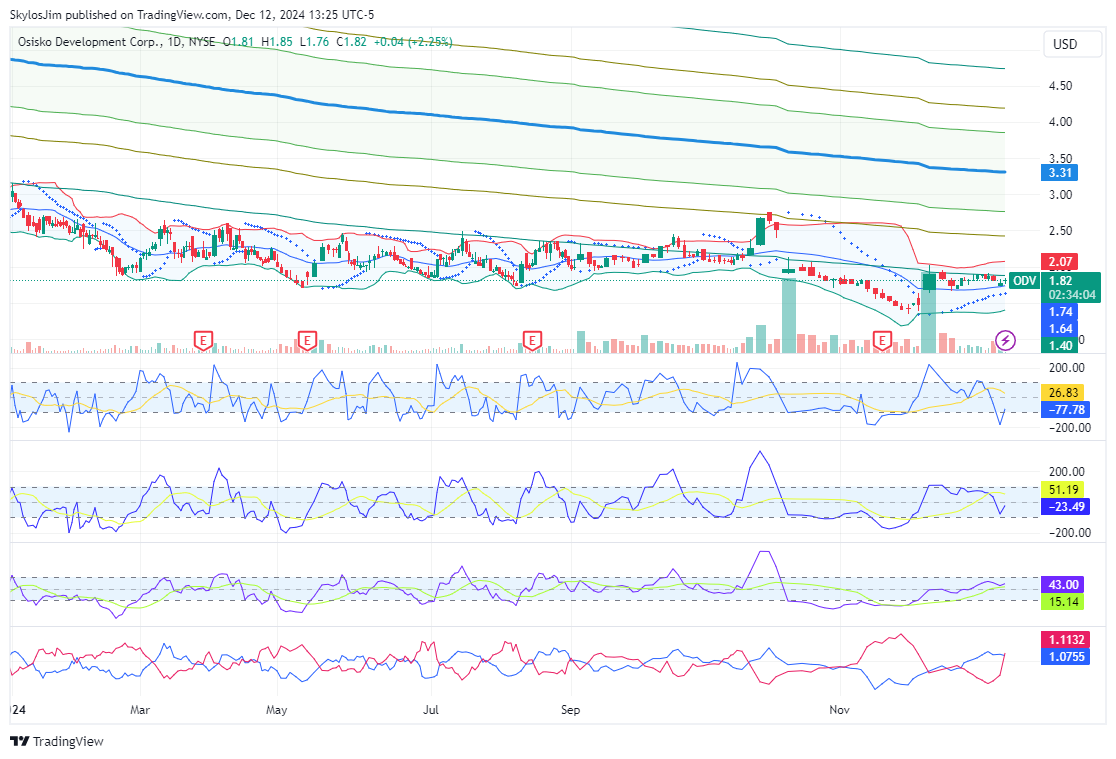Click the Nov label on time axis

[x=839, y=710]
